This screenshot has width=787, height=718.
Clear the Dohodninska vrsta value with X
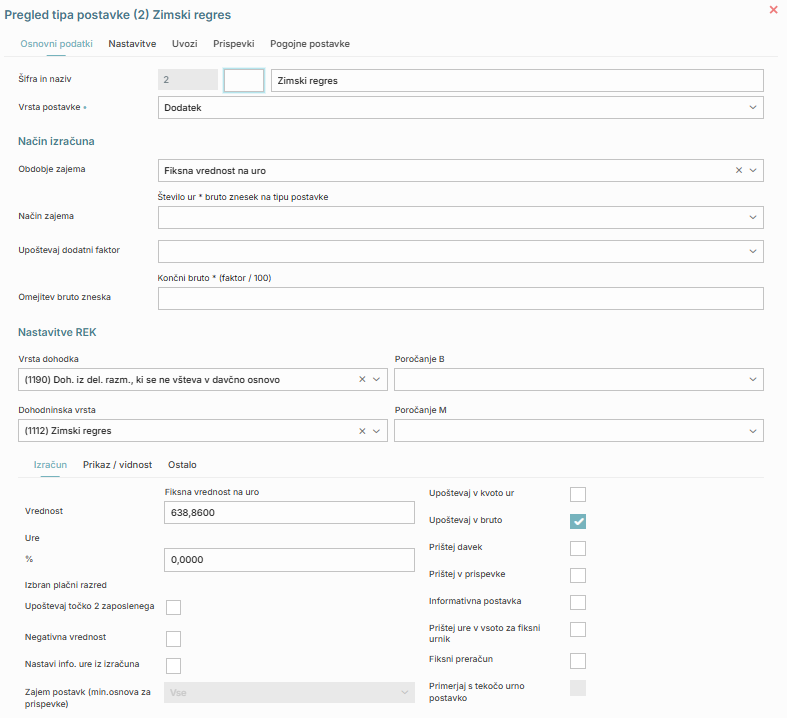coord(362,431)
